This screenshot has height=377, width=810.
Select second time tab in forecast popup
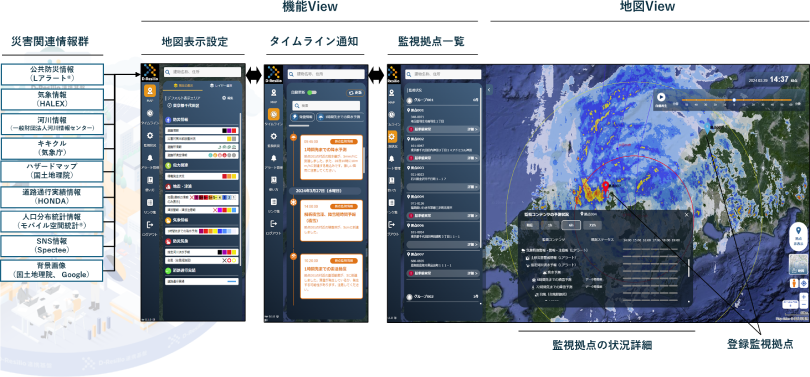coord(550,225)
